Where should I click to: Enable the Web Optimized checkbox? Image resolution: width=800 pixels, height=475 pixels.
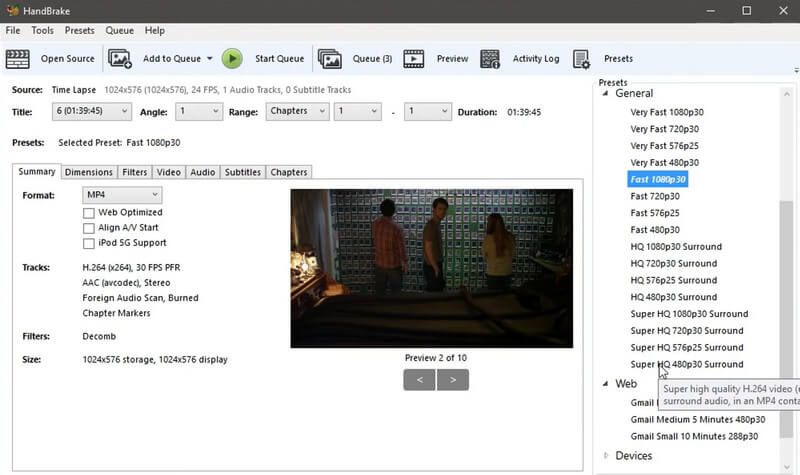coord(89,213)
